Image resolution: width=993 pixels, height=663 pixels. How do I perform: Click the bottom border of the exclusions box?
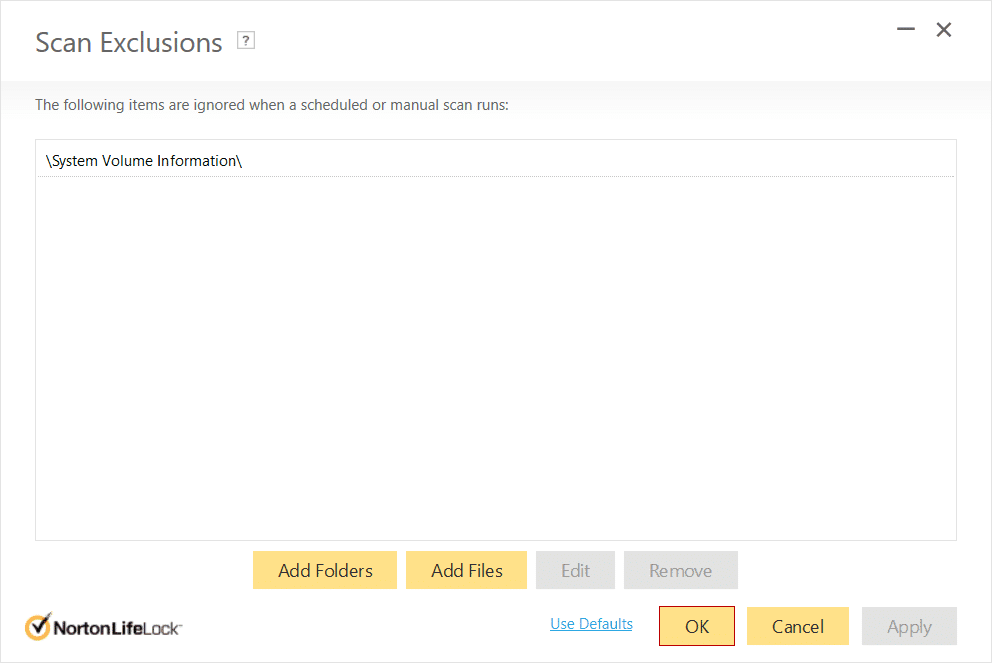[x=495, y=540]
